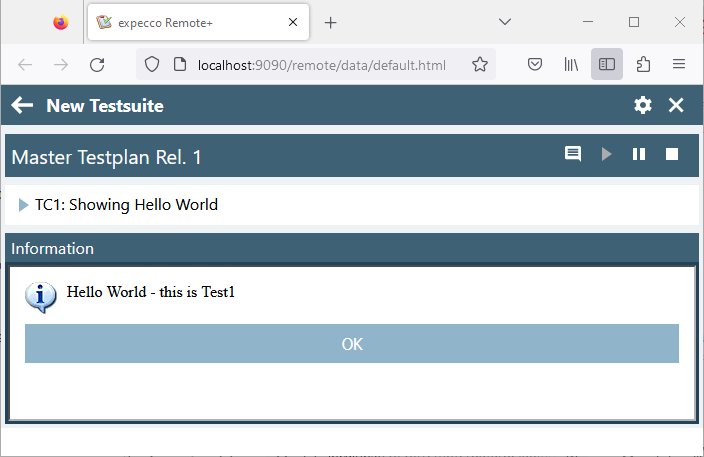Image resolution: width=704 pixels, height=457 pixels.
Task: Open the testplan comment/log icon
Action: point(573,154)
